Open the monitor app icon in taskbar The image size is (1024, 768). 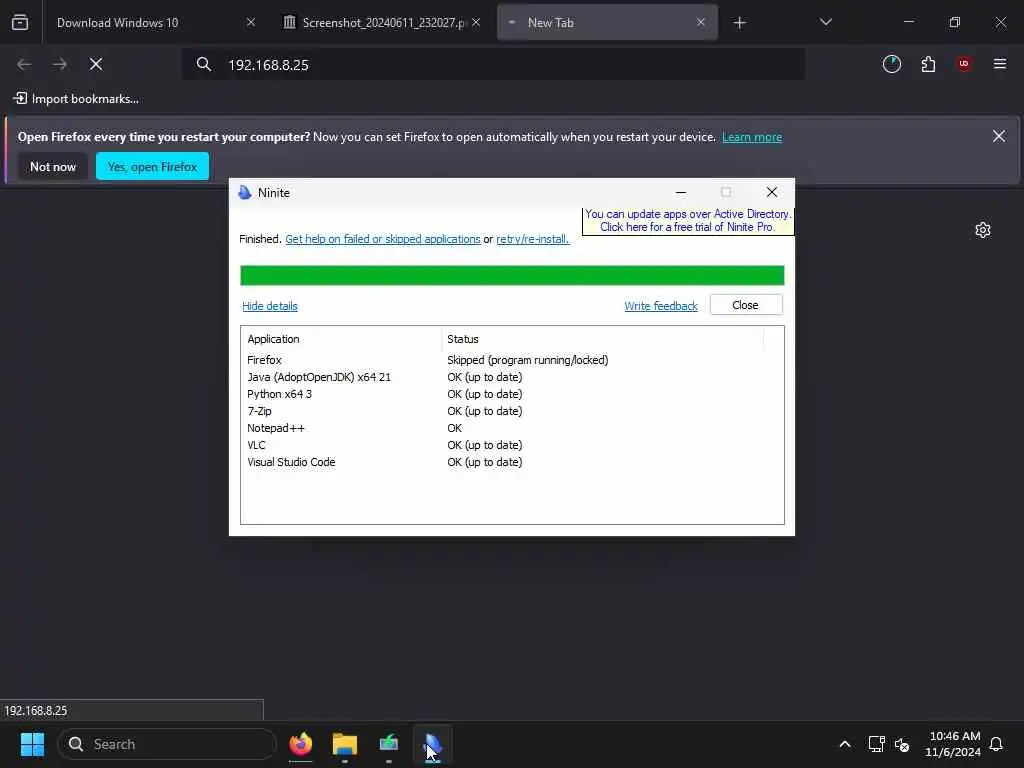click(389, 744)
